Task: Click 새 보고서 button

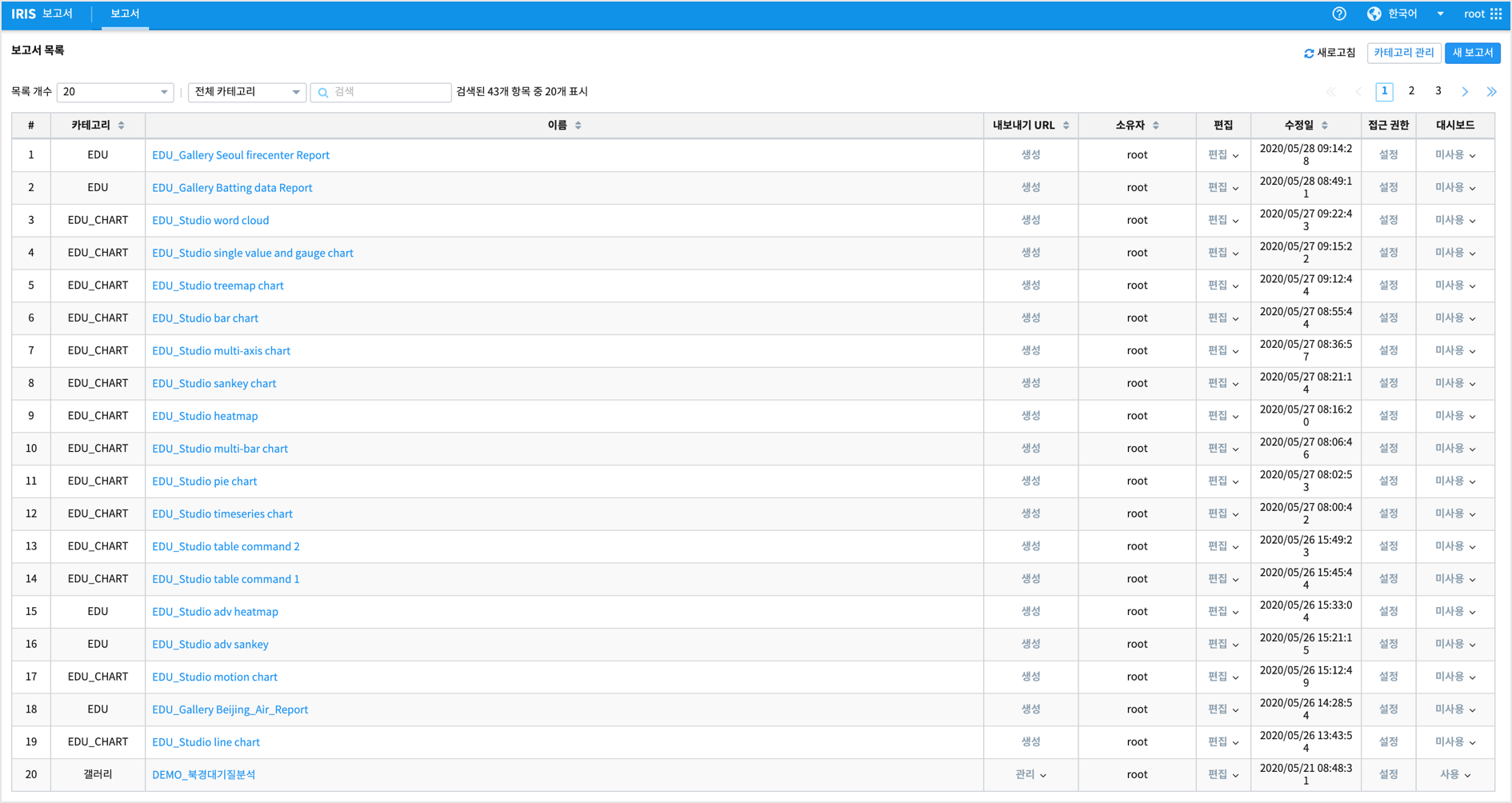Action: tap(1473, 53)
